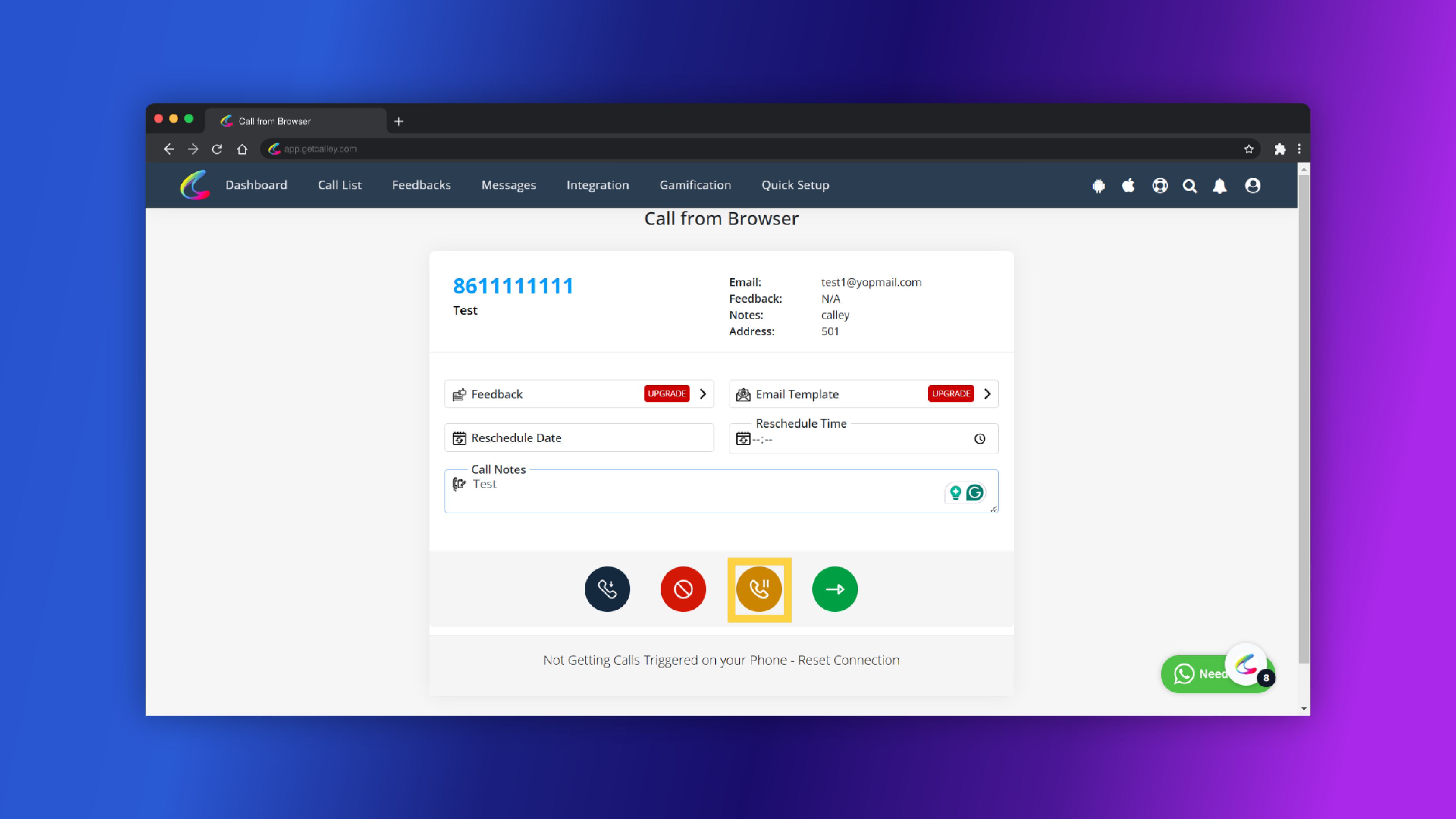Open the Gamification menu

point(695,185)
